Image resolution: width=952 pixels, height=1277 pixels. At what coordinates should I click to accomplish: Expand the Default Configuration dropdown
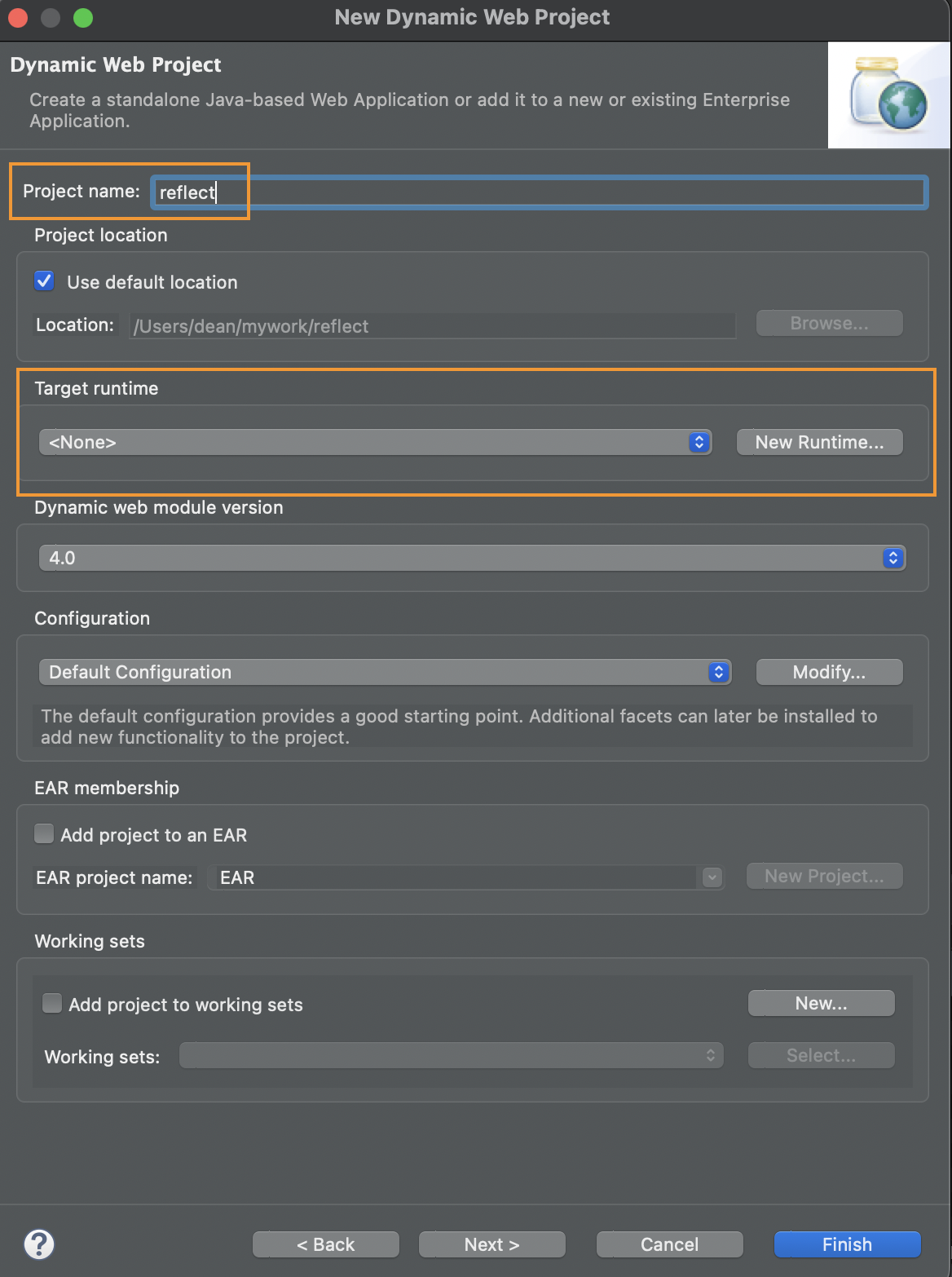[385, 672]
